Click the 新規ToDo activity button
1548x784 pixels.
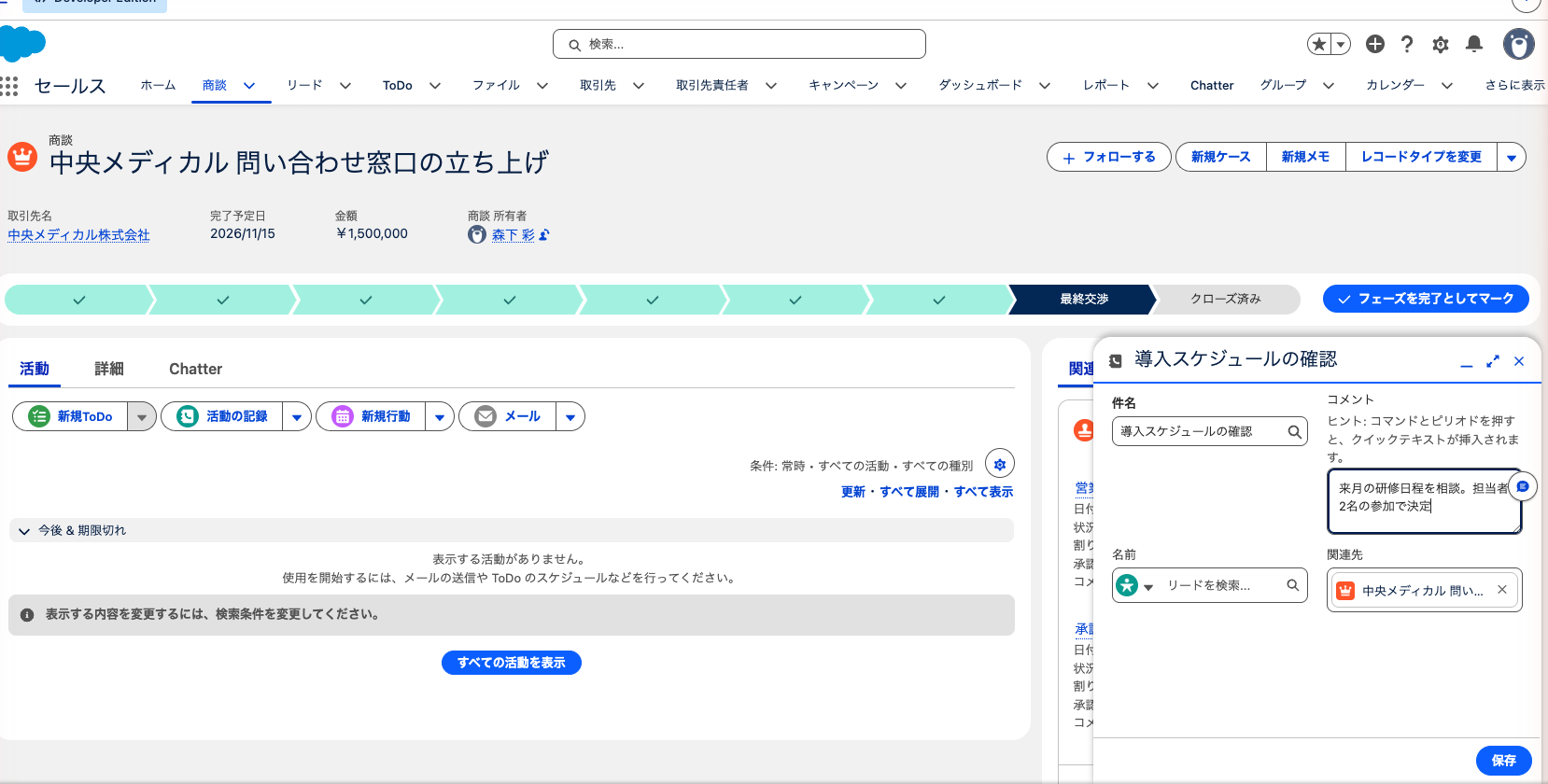click(x=71, y=416)
